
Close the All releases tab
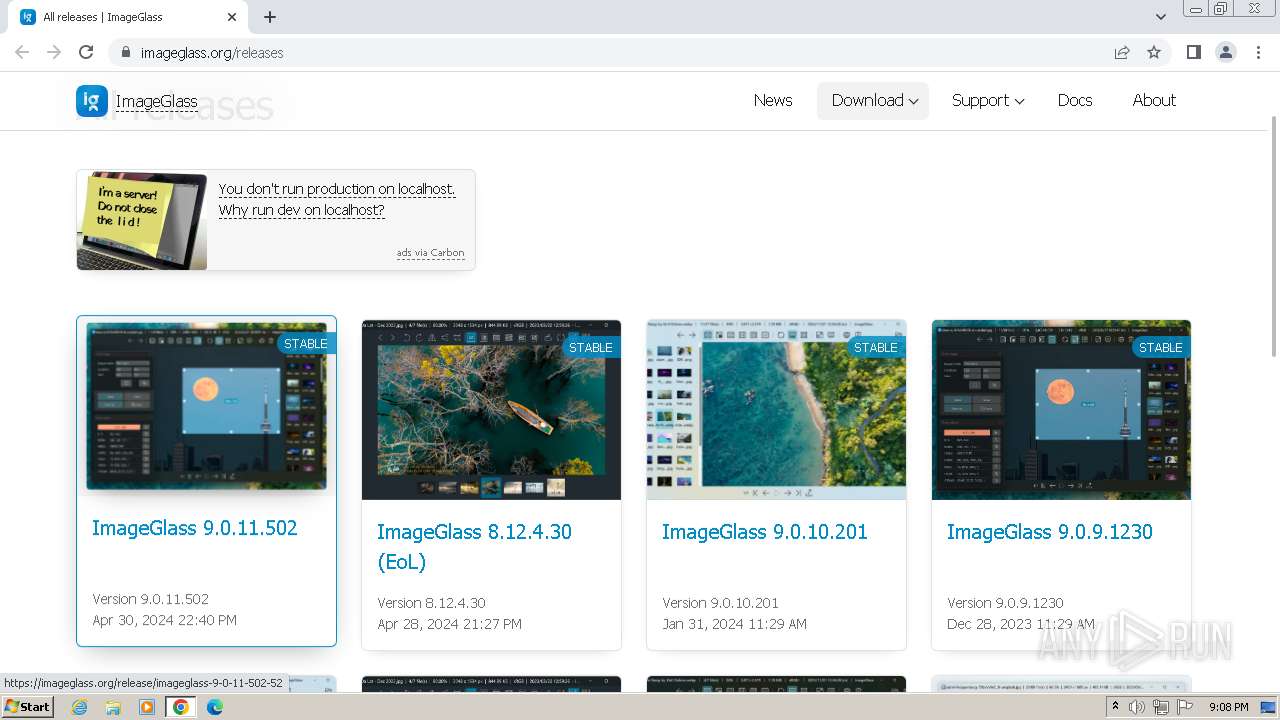232,17
